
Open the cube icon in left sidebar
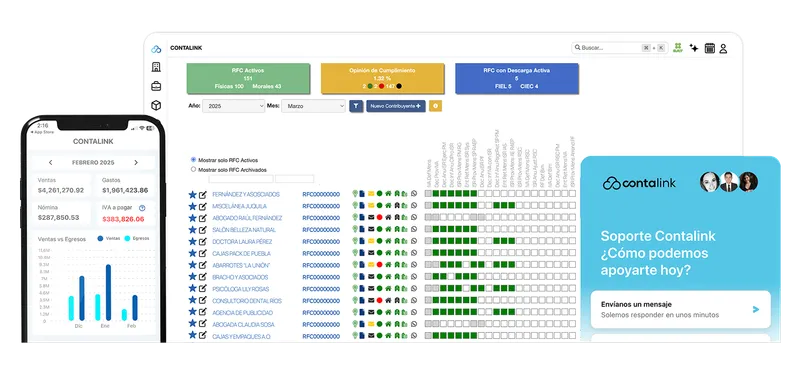point(156,105)
